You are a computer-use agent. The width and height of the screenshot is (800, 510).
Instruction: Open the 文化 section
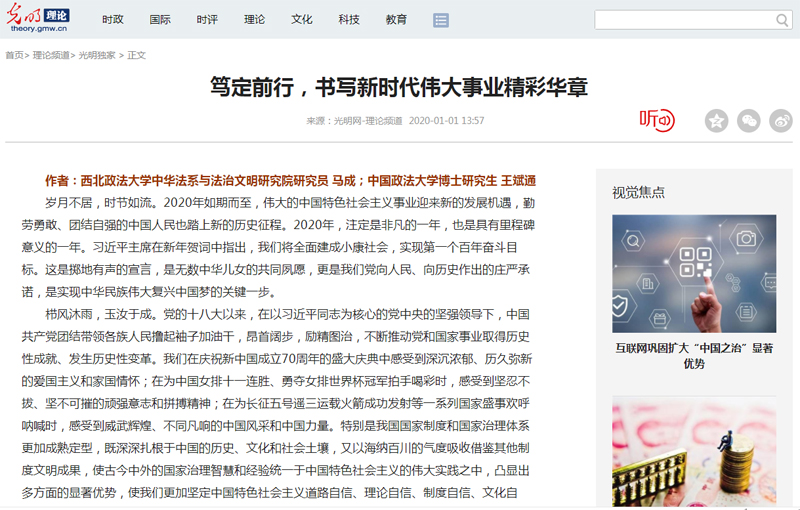pyautogui.click(x=302, y=20)
